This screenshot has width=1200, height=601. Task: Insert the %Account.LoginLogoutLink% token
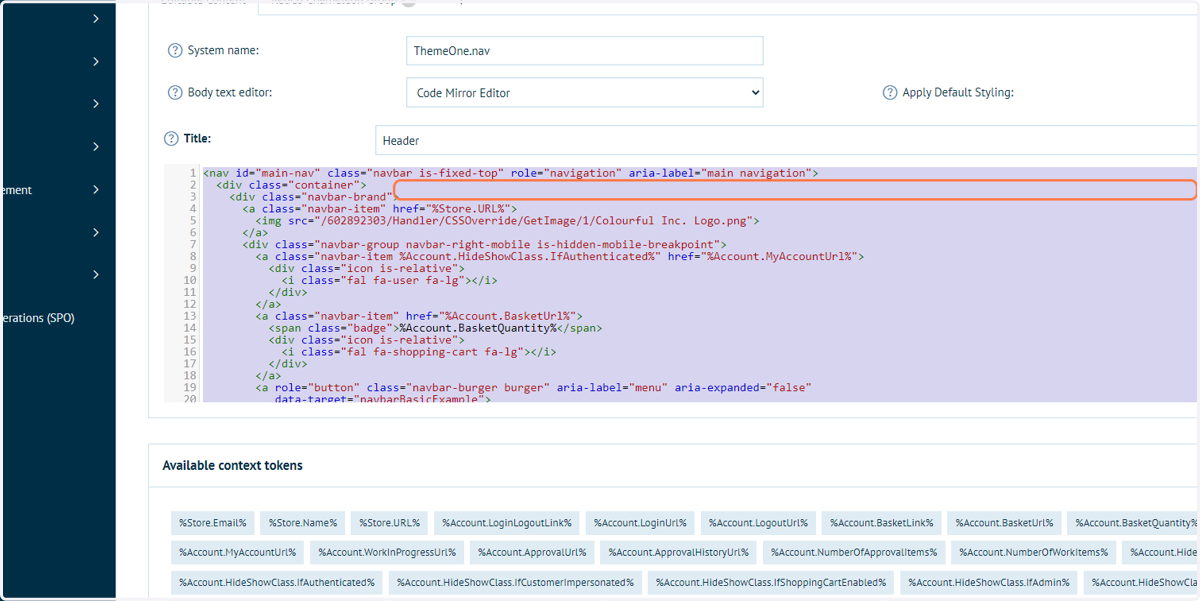[x=507, y=523]
